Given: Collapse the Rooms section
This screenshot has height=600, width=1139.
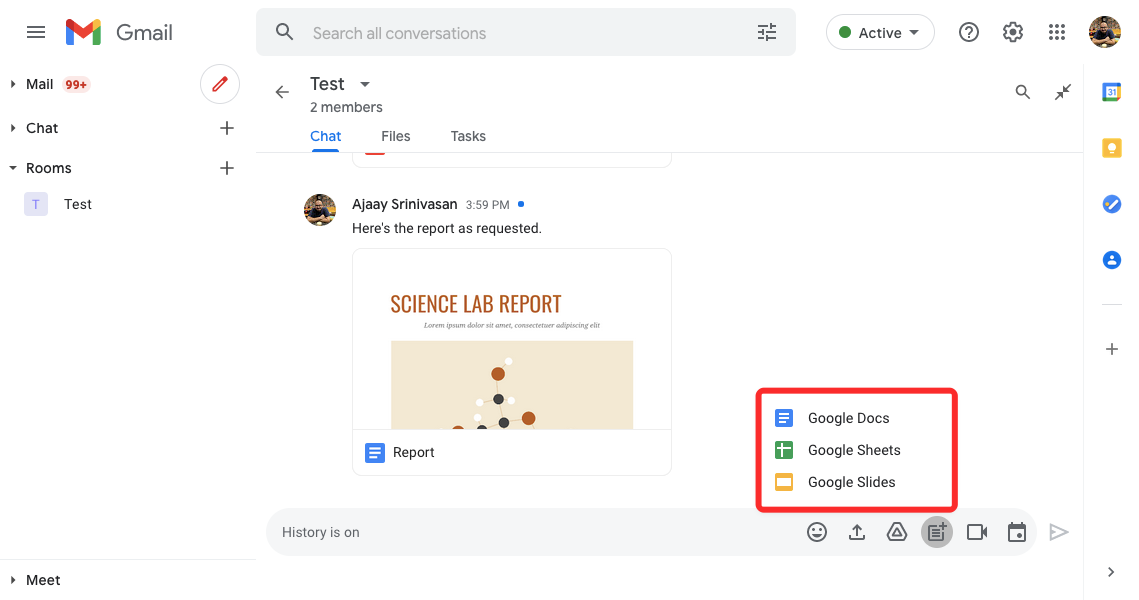Looking at the screenshot, I should 13,168.
